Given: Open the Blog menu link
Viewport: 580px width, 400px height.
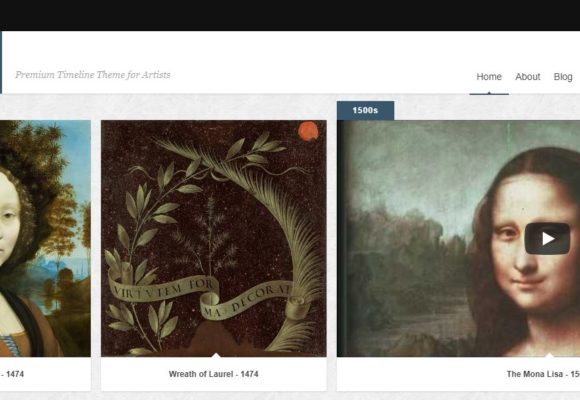Looking at the screenshot, I should pyautogui.click(x=563, y=77).
